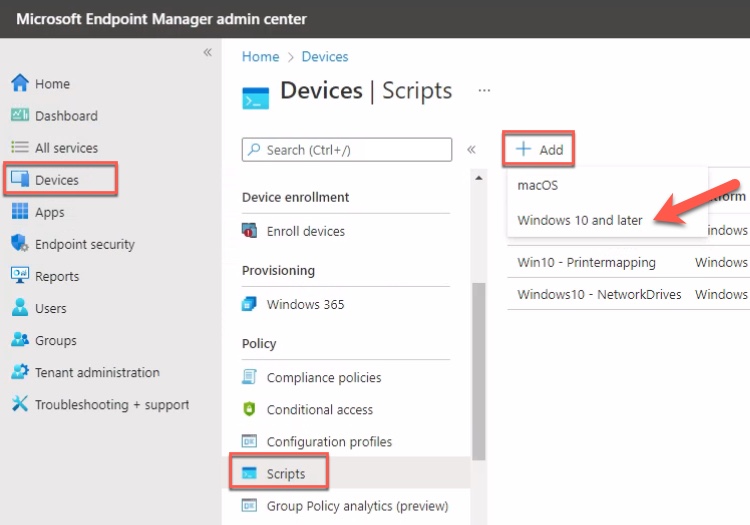Click the Devices Scripts header console icon
750x525 pixels.
(255, 98)
